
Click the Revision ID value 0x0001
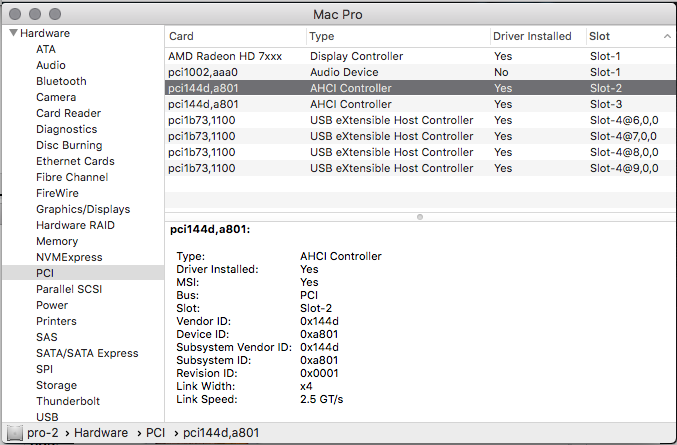click(x=319, y=373)
